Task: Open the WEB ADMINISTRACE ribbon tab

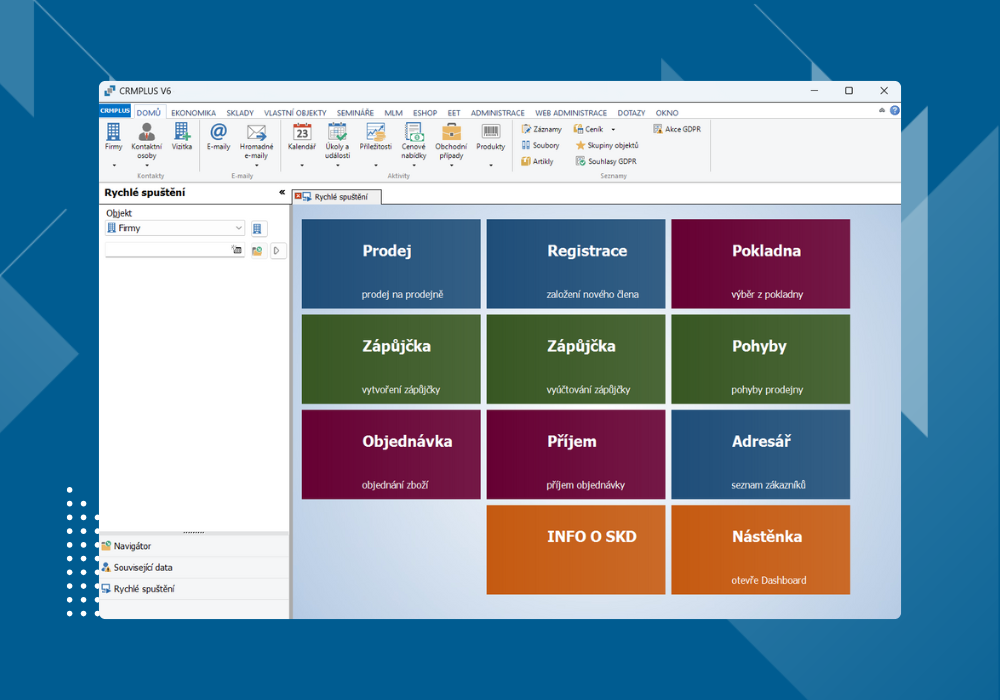Action: pos(571,113)
